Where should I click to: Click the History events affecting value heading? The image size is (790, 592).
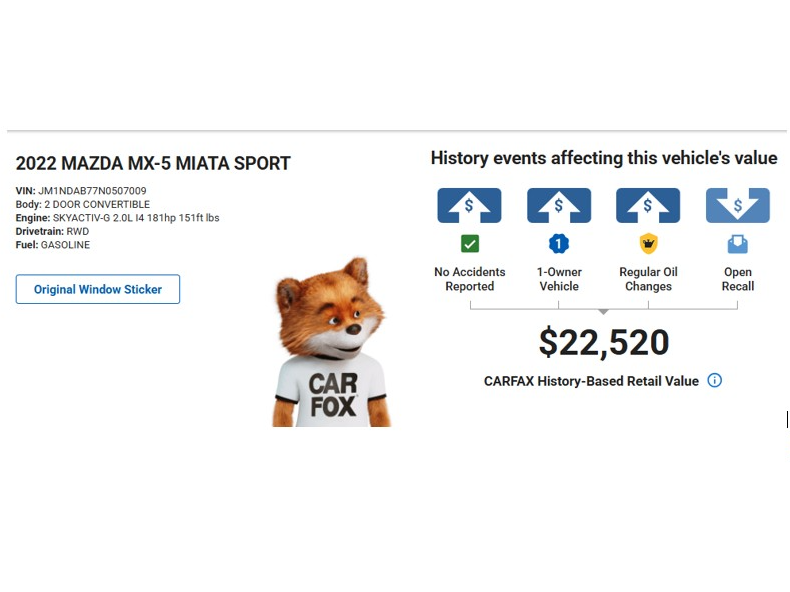point(603,158)
